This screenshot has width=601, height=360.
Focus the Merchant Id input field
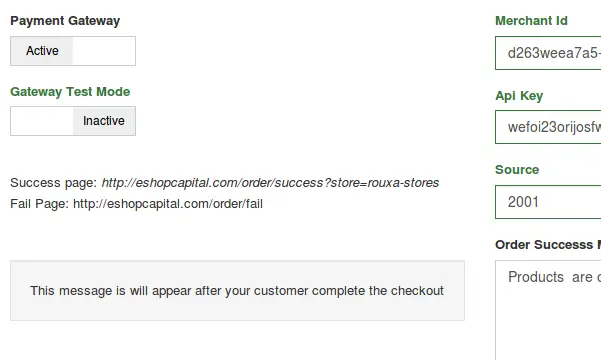click(x=548, y=53)
